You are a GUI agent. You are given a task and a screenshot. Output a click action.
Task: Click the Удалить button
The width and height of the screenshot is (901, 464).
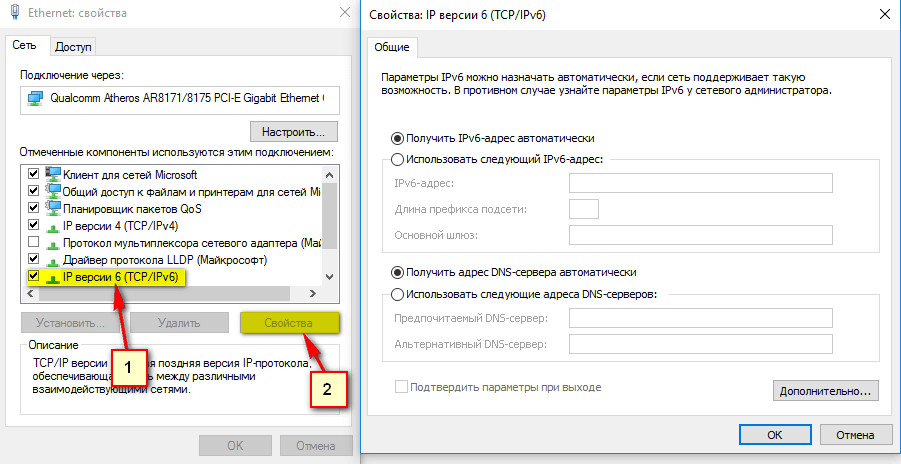click(x=179, y=323)
